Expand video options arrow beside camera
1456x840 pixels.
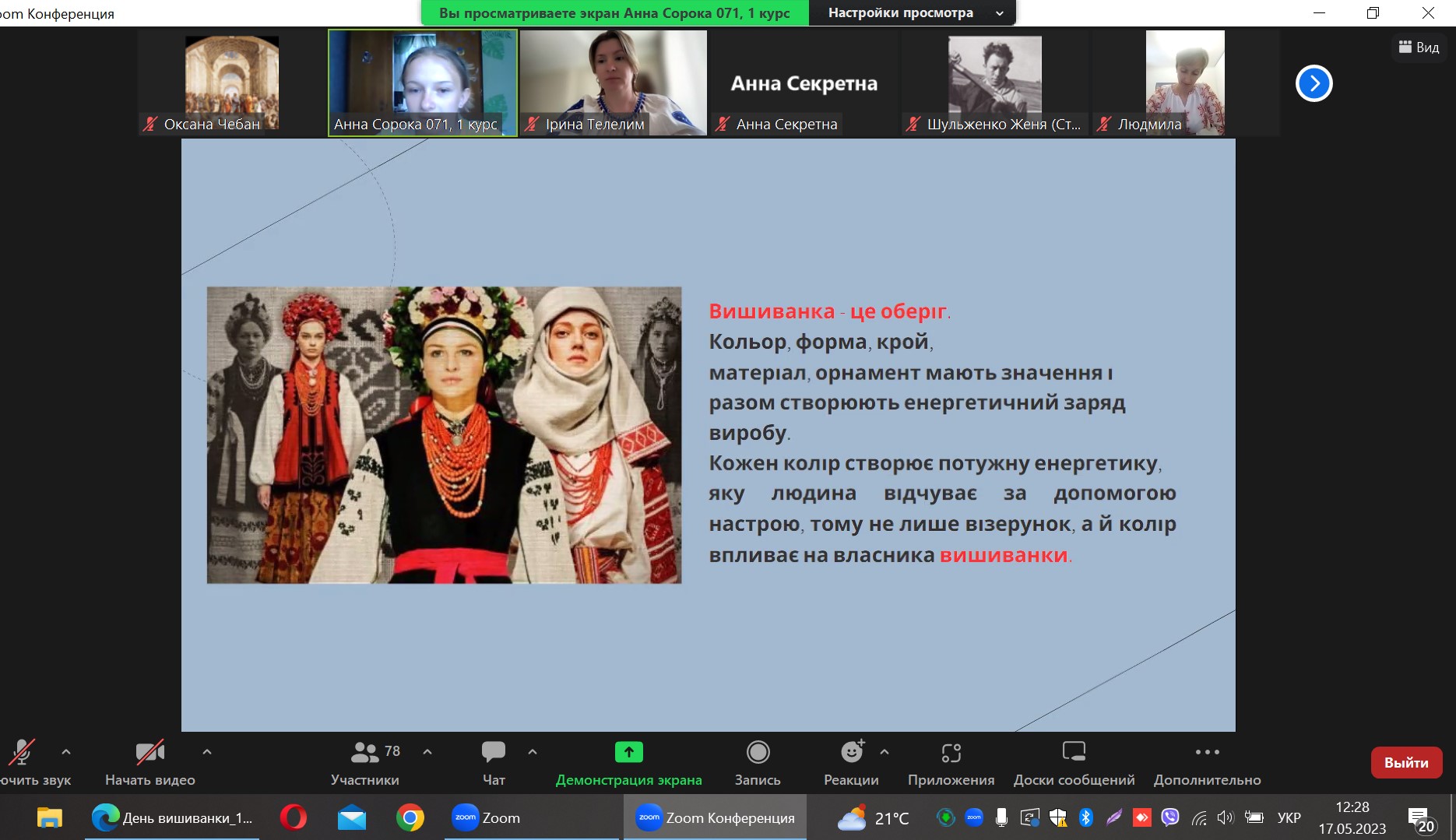click(x=206, y=752)
